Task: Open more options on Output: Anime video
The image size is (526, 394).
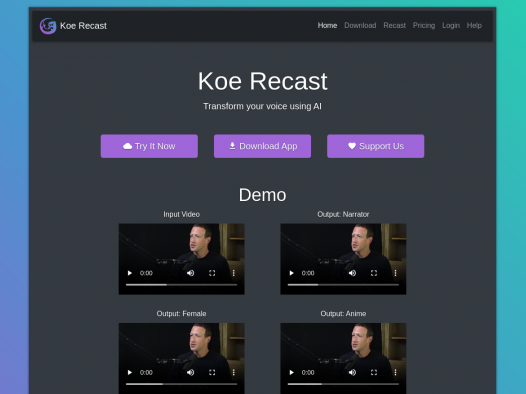Action: click(x=395, y=372)
